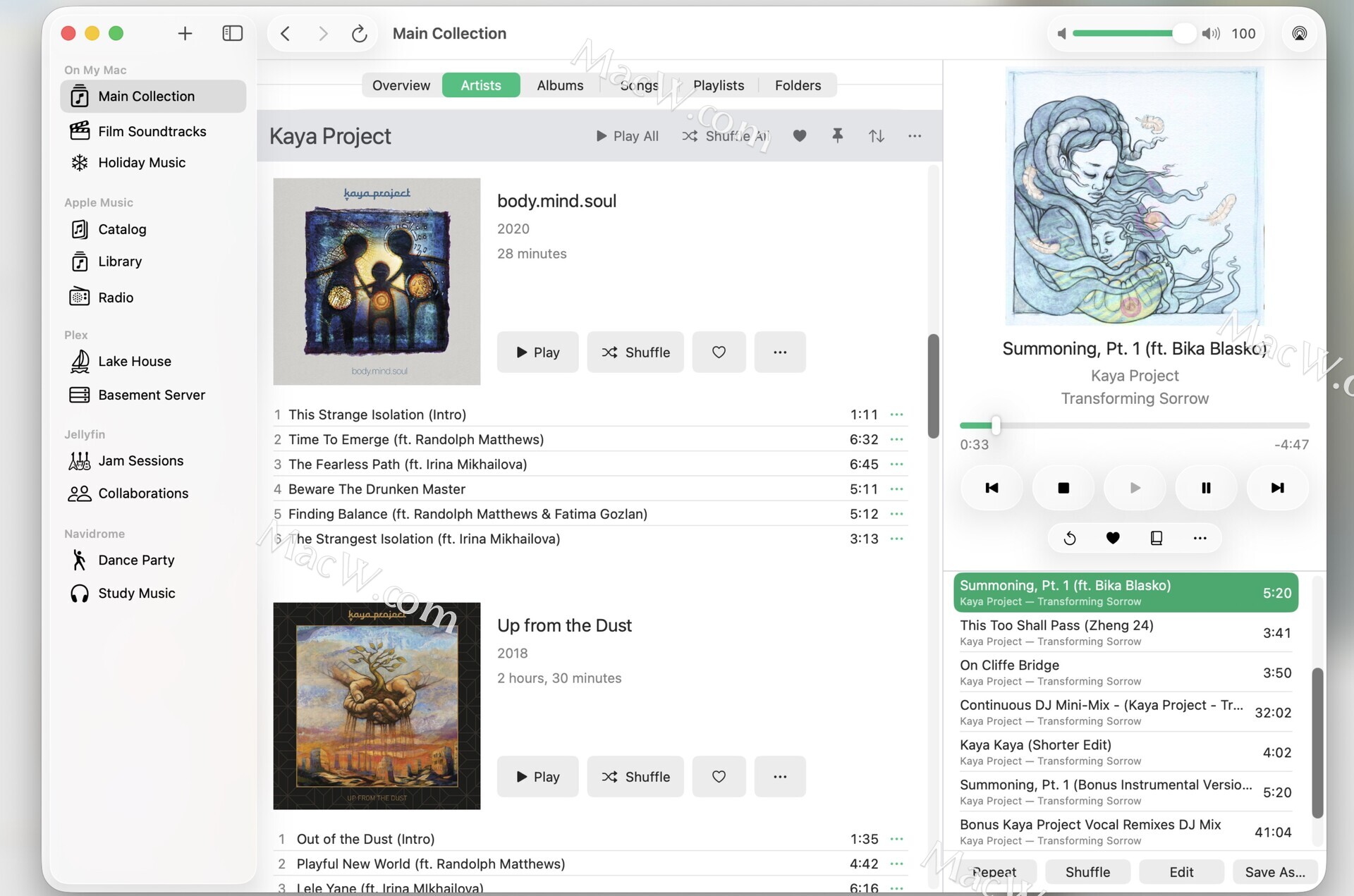The image size is (1354, 896).
Task: Switch to the Folders tab
Action: 798,85
